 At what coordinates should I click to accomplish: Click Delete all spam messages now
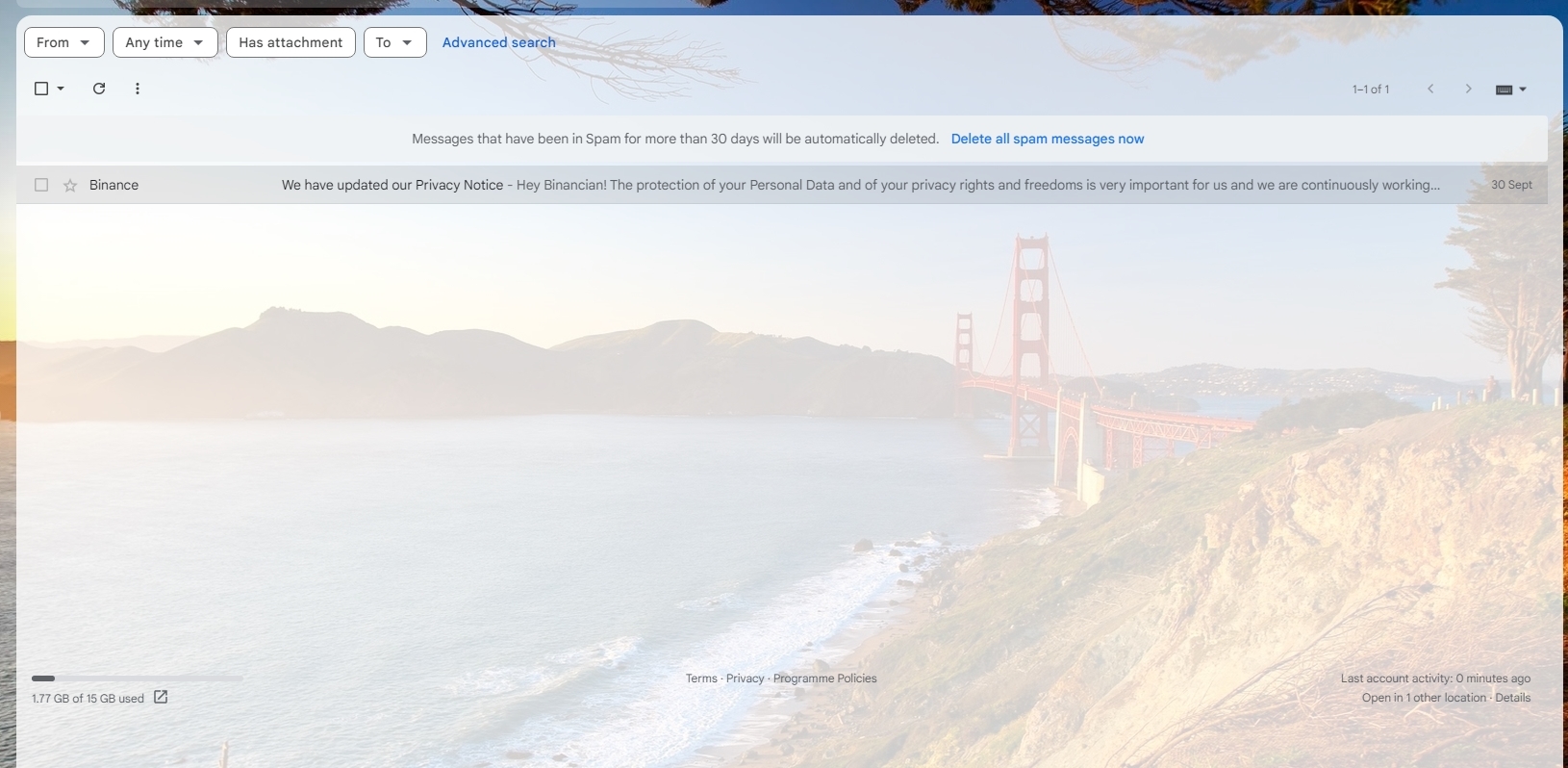[1048, 139]
